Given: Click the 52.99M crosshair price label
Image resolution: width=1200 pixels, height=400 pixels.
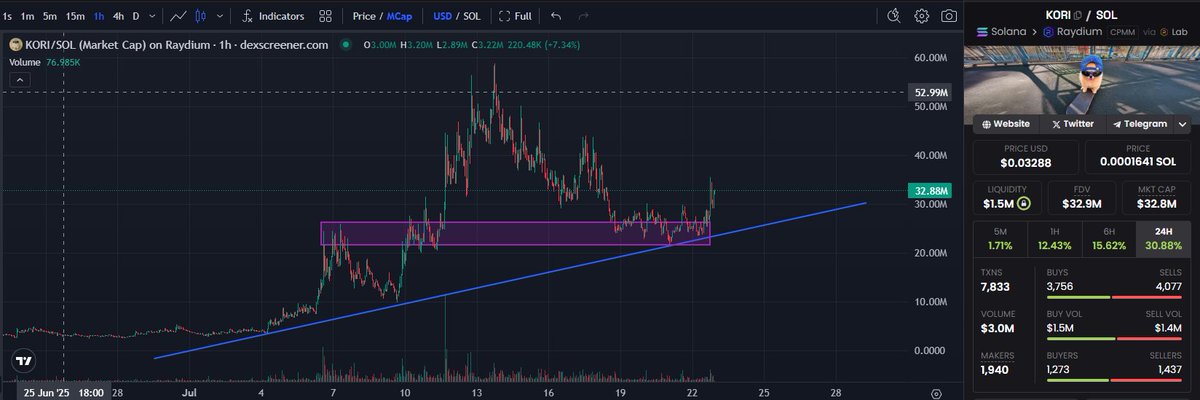Looking at the screenshot, I should [931, 93].
